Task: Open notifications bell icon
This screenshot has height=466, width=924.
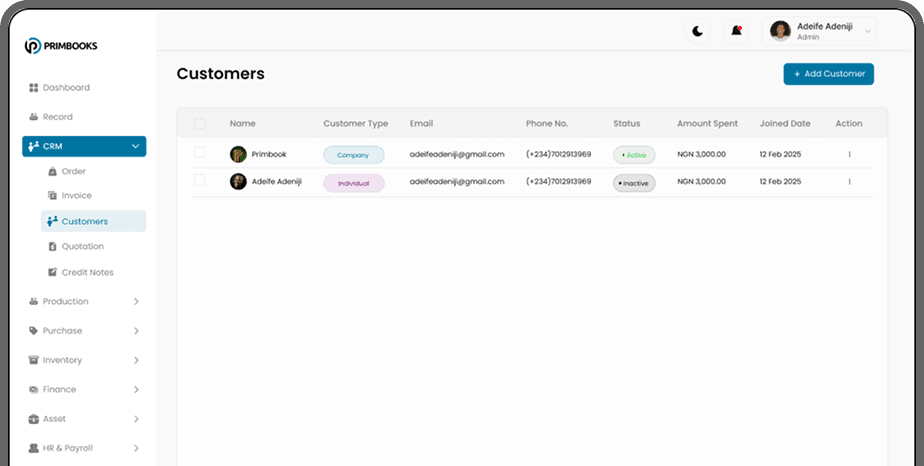Action: [736, 31]
